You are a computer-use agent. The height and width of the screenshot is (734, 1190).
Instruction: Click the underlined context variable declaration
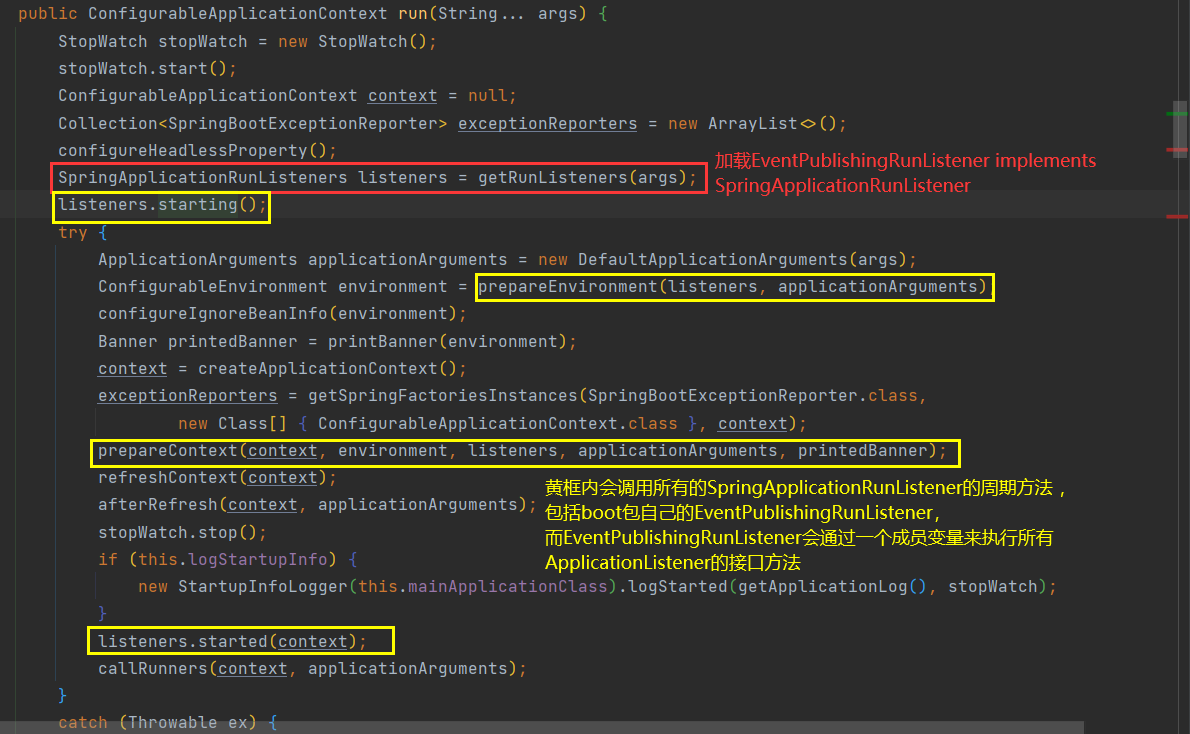(401, 95)
